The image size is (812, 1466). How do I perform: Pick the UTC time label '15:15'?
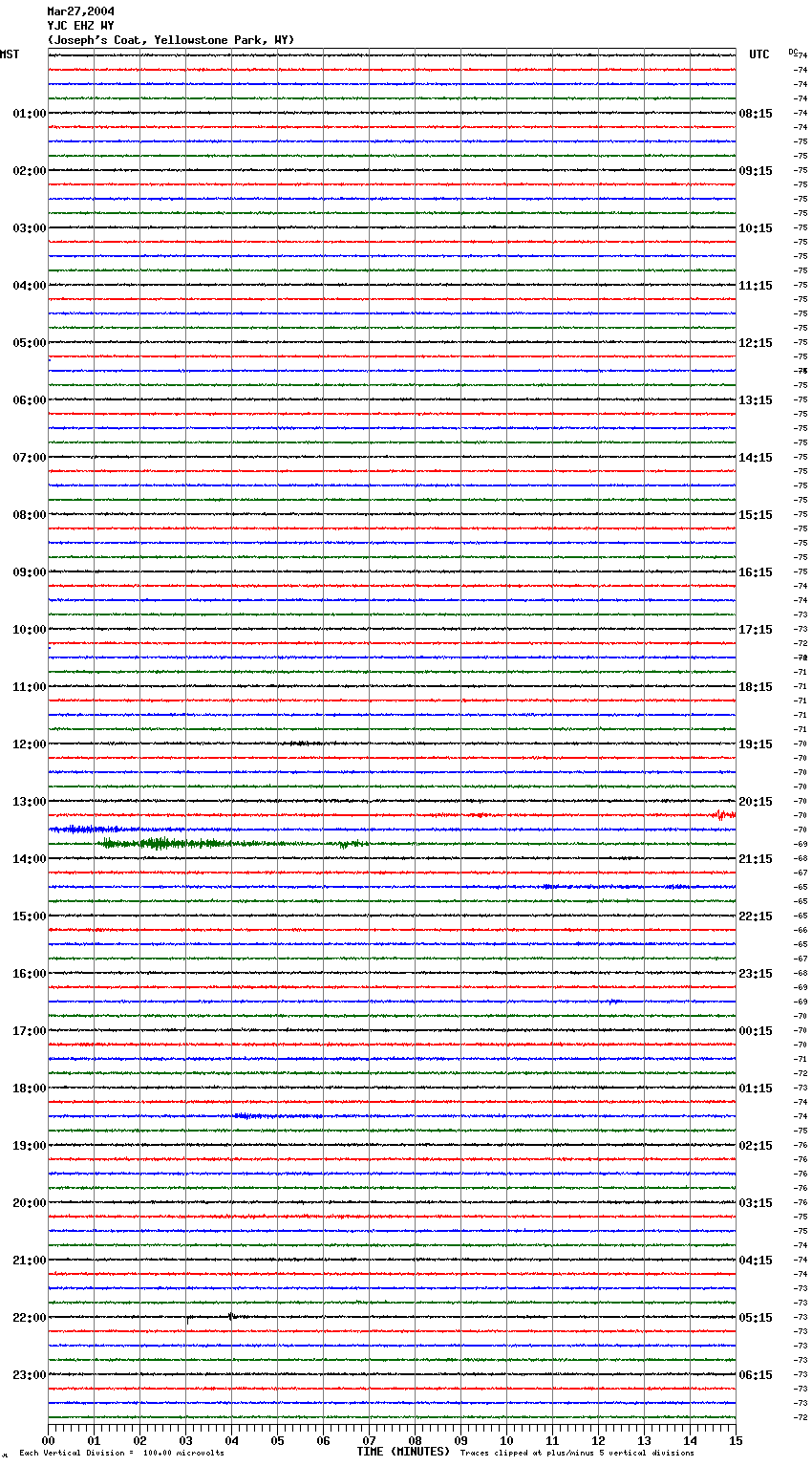click(756, 515)
